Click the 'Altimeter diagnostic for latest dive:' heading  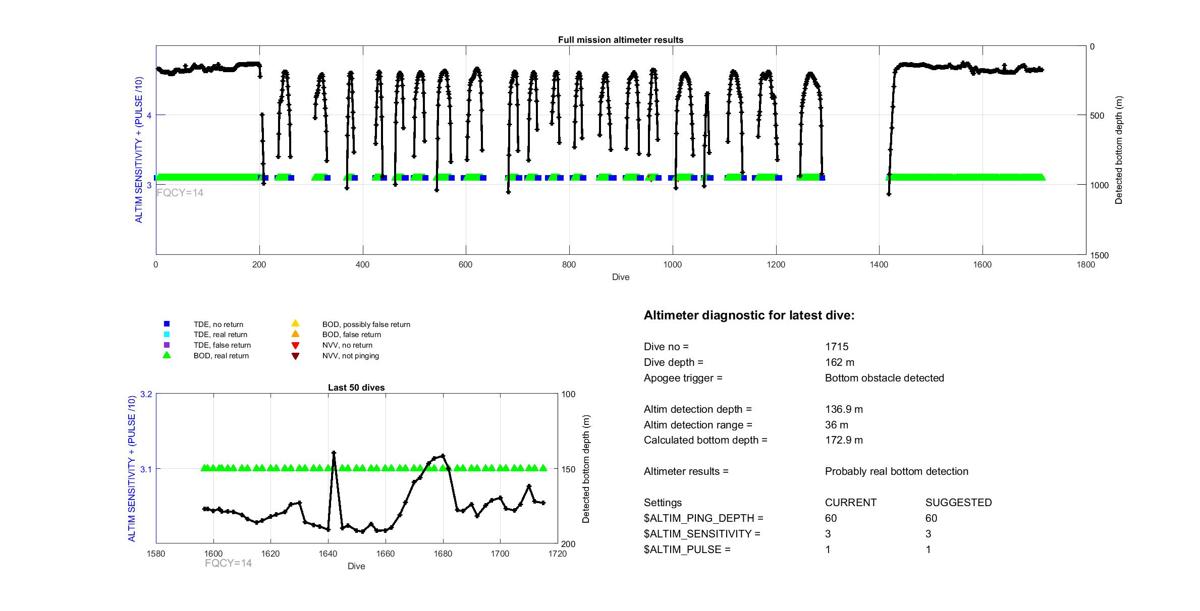click(749, 316)
